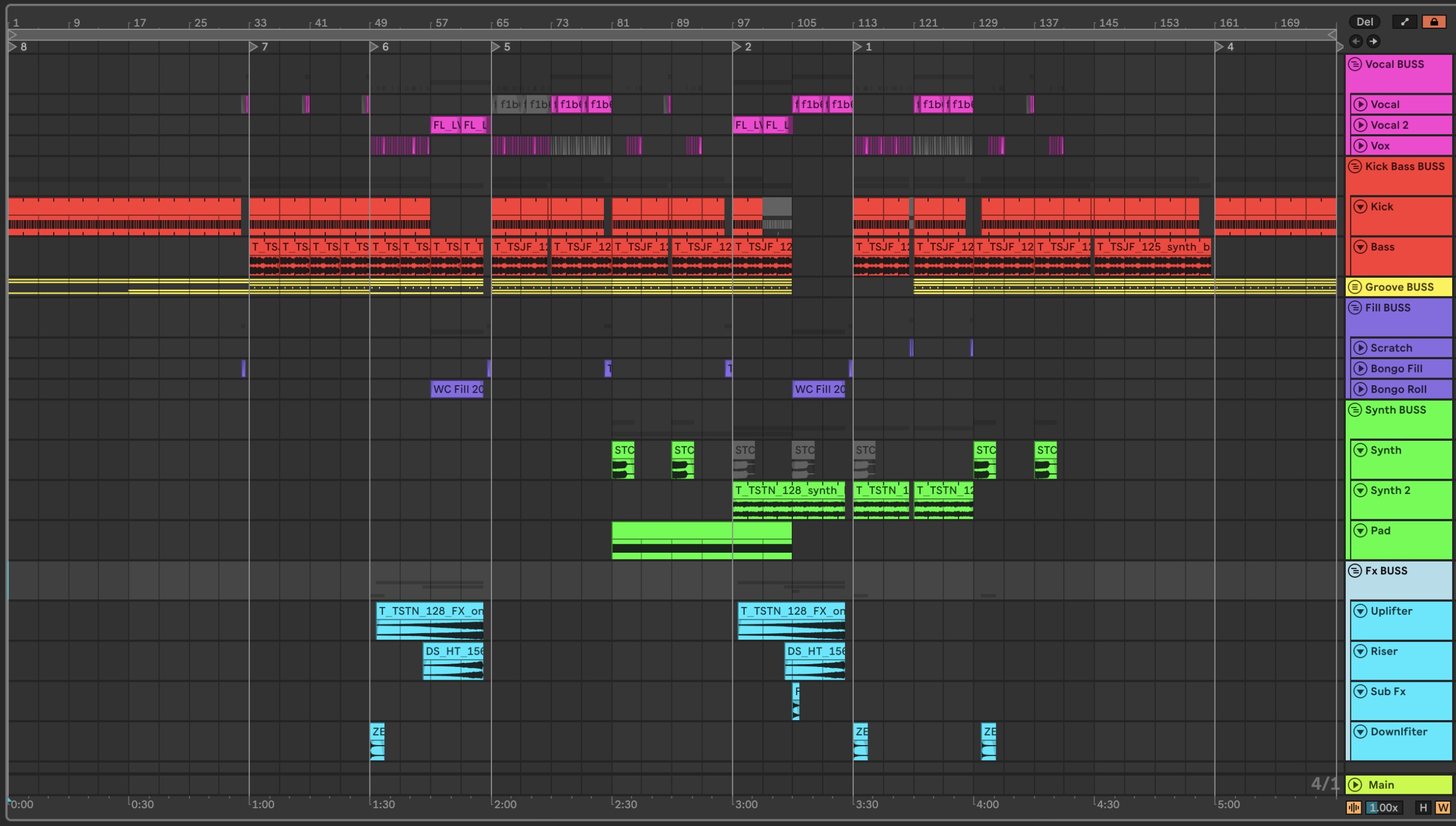Select the WC Fill clip near bar 57
Image resolution: width=1456 pixels, height=826 pixels.
click(x=457, y=389)
